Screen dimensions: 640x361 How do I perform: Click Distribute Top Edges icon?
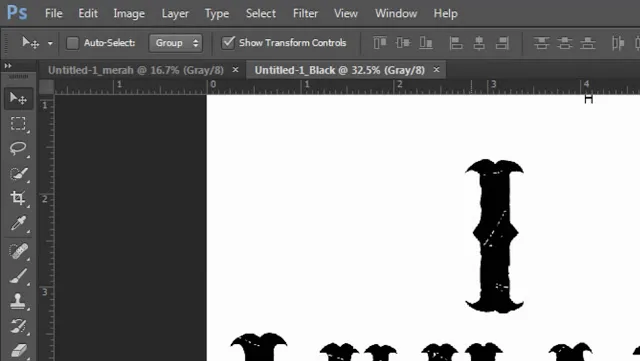click(x=542, y=42)
